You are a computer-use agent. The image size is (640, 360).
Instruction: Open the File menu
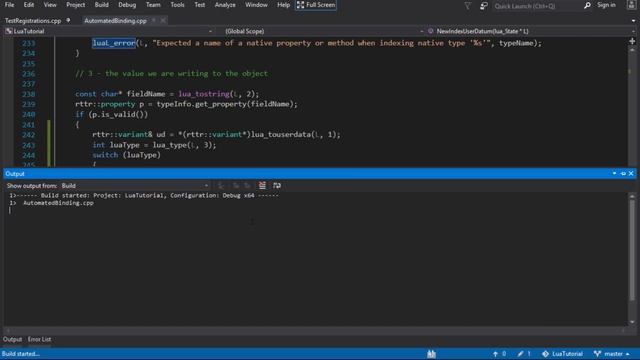(9, 5)
